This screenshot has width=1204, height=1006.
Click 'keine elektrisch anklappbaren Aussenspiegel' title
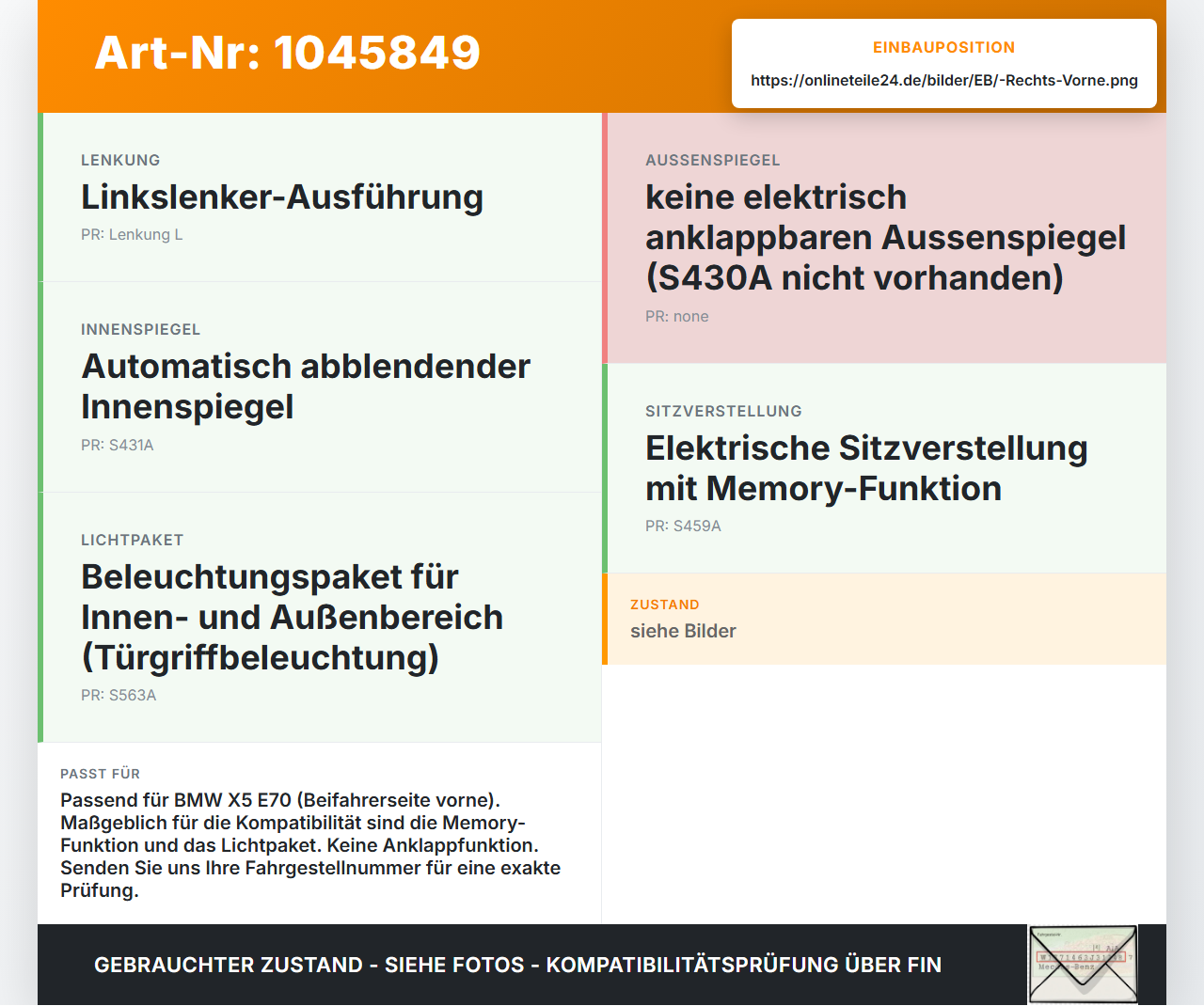885,237
